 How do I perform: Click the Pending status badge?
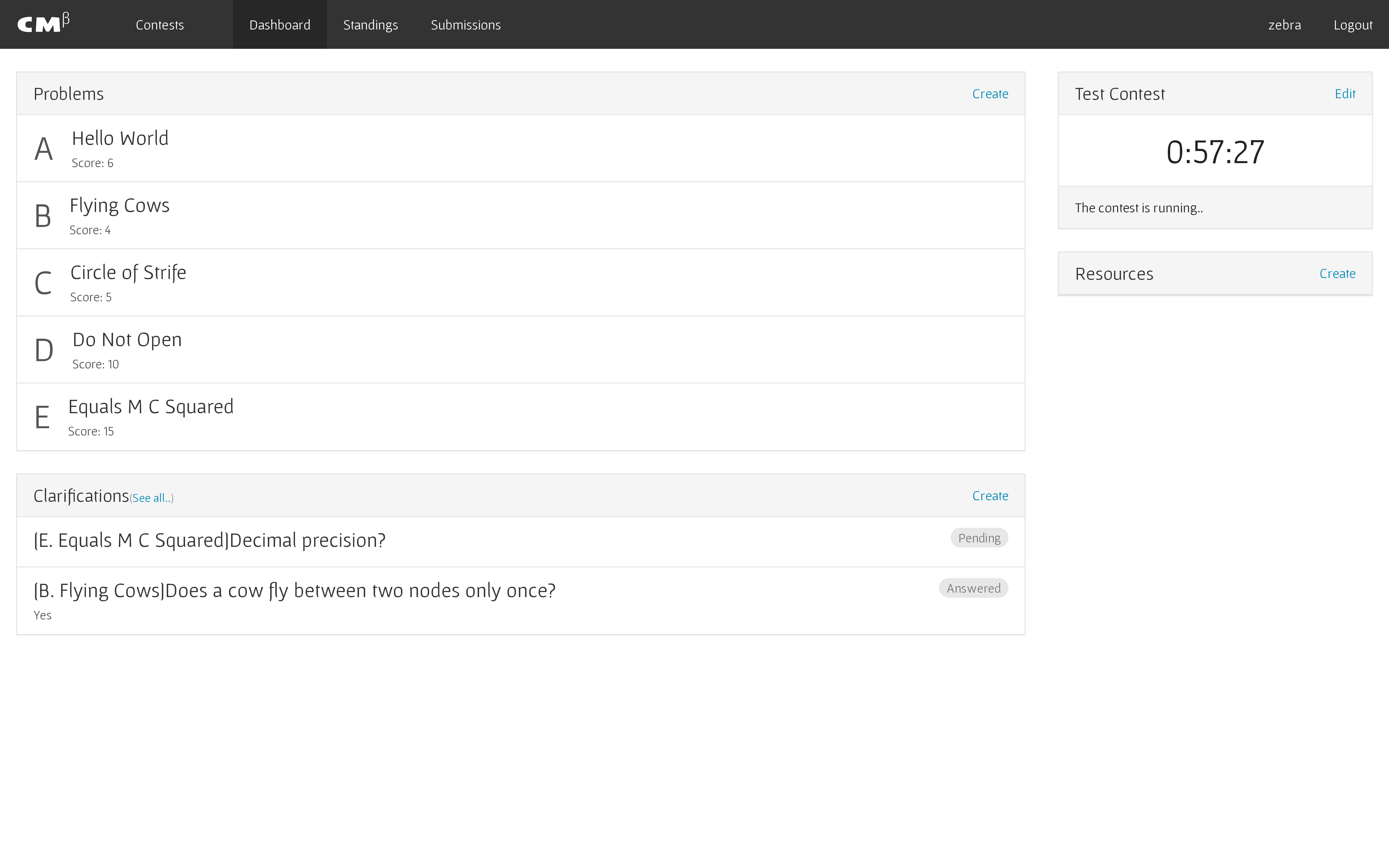click(979, 538)
